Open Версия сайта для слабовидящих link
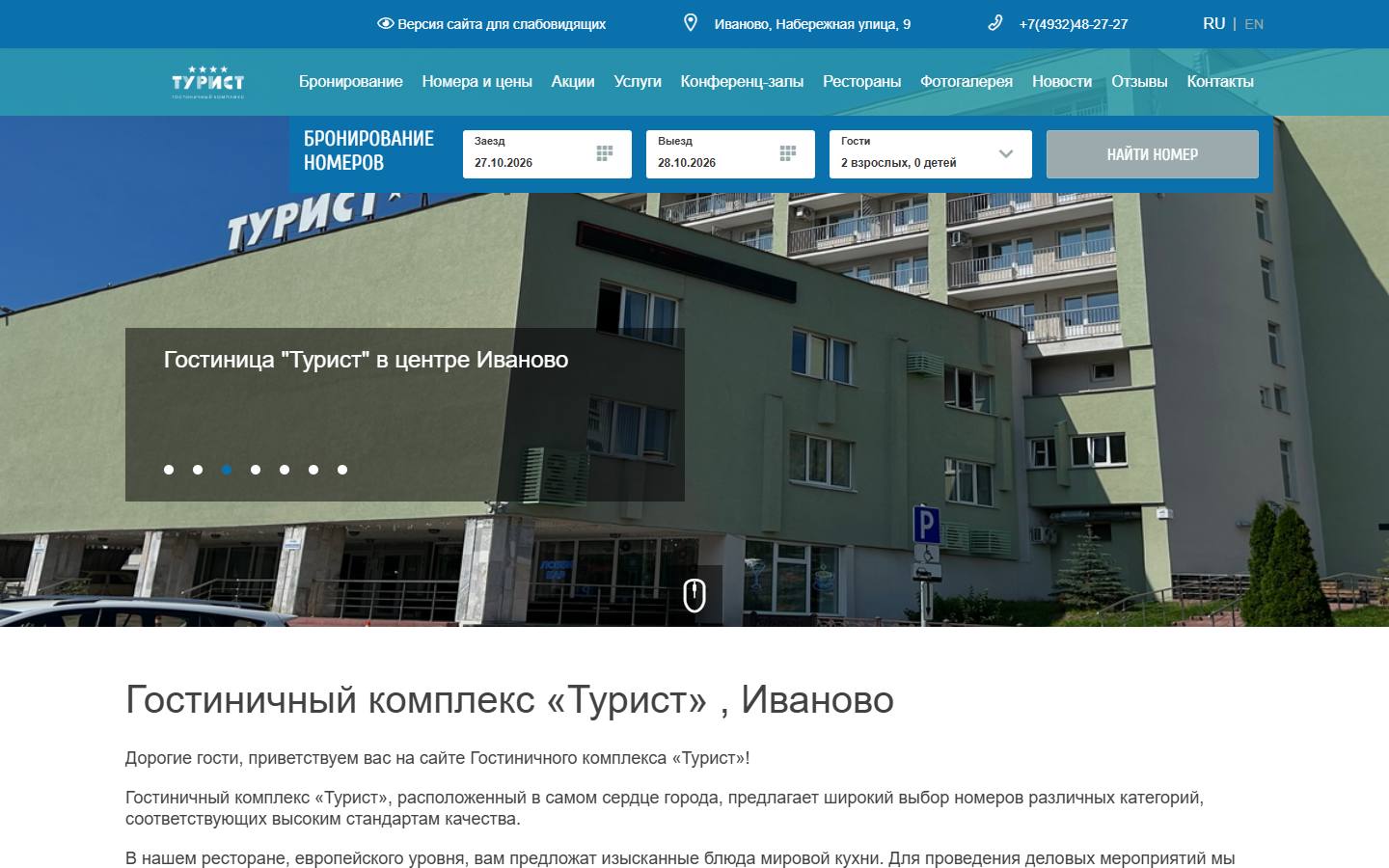Screen dimensions: 1389x868 point(502,24)
